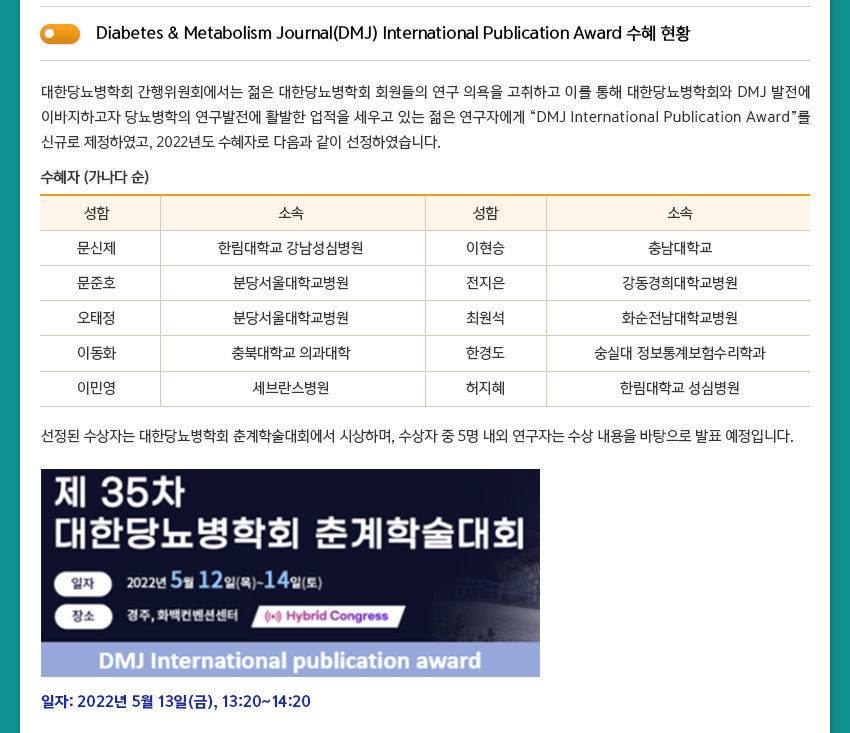Select table cell 이현승

tap(485, 248)
